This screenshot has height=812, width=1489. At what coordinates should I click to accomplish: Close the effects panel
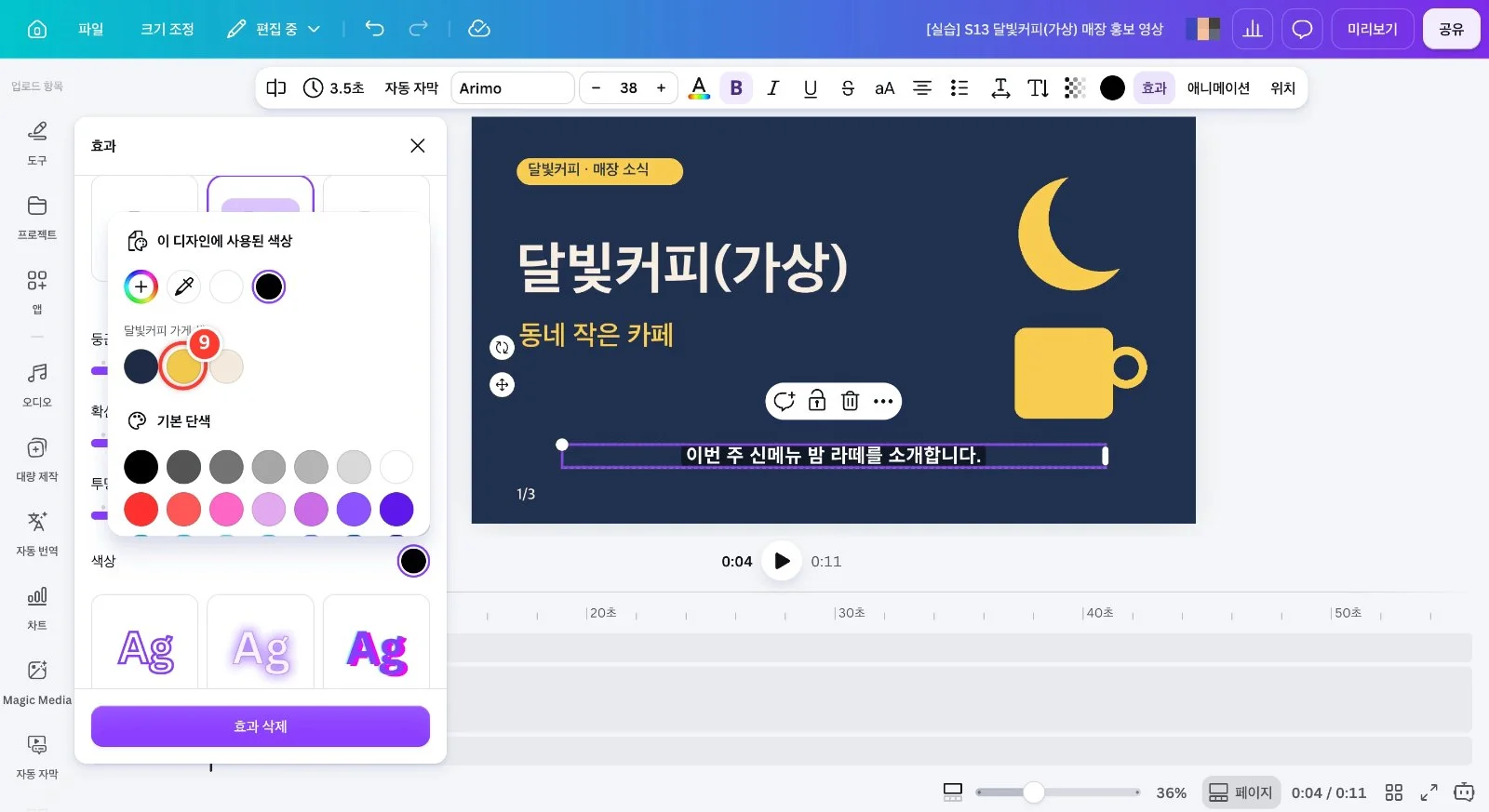[417, 145]
